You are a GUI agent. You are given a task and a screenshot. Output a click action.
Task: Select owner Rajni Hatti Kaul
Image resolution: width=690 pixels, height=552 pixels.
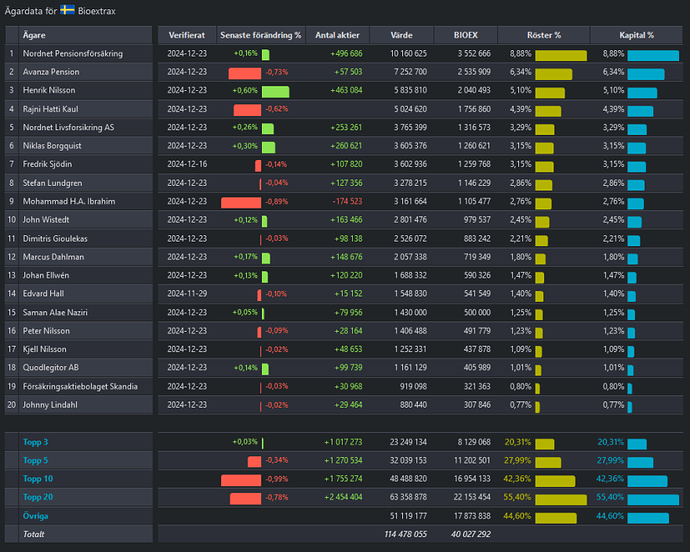(51, 109)
